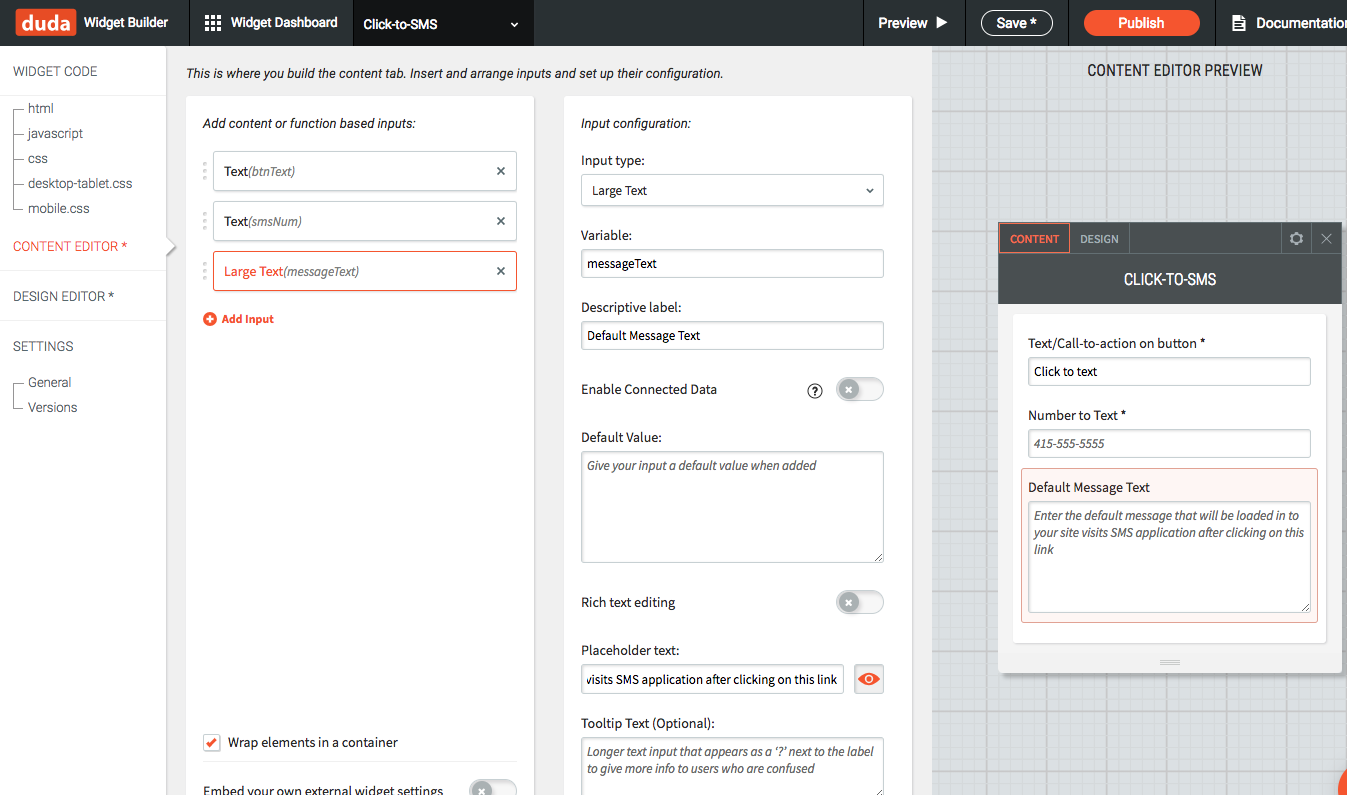The height and width of the screenshot is (795, 1347).
Task: Click the Tooltip Text textarea
Action: click(x=732, y=766)
